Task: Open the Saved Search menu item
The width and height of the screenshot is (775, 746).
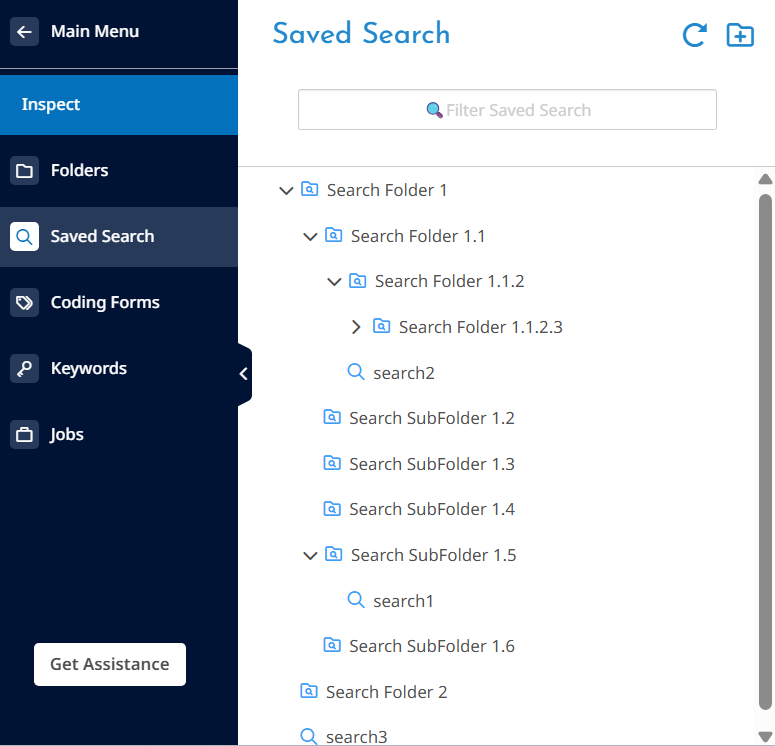Action: pyautogui.click(x=102, y=237)
